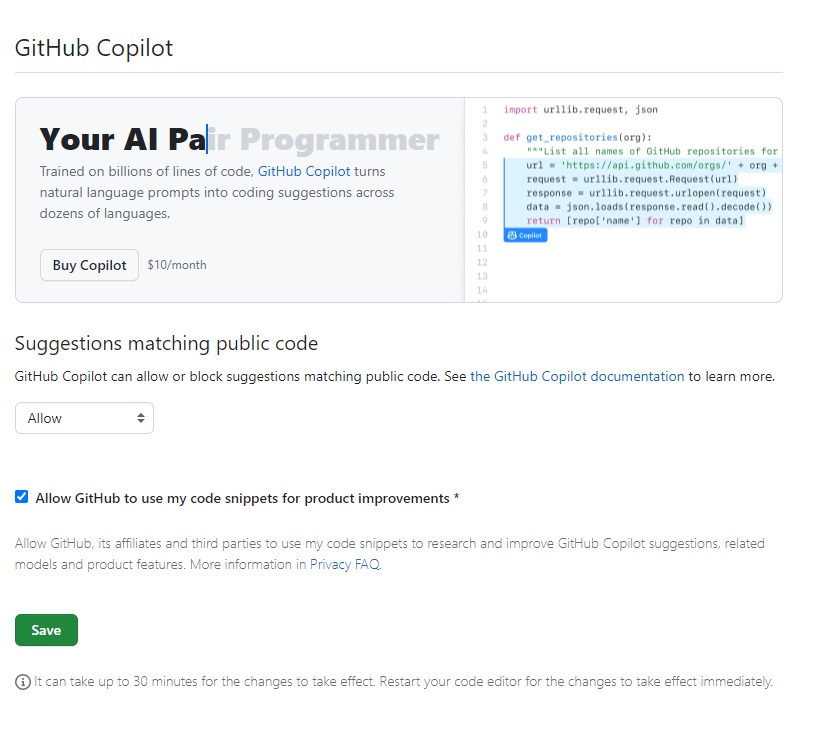The image size is (821, 729).
Task: Click the stepper arrows on the Allow selector
Action: click(x=141, y=417)
